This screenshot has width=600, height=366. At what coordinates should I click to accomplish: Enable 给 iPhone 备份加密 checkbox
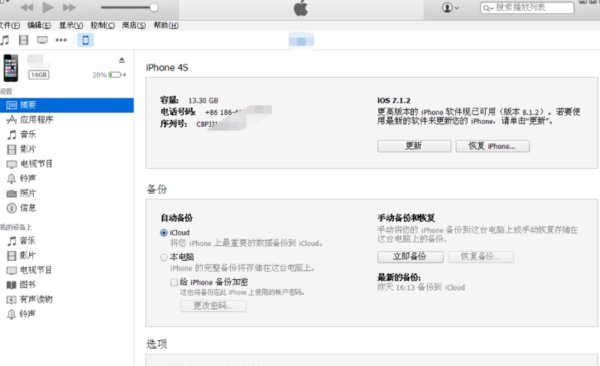point(174,282)
